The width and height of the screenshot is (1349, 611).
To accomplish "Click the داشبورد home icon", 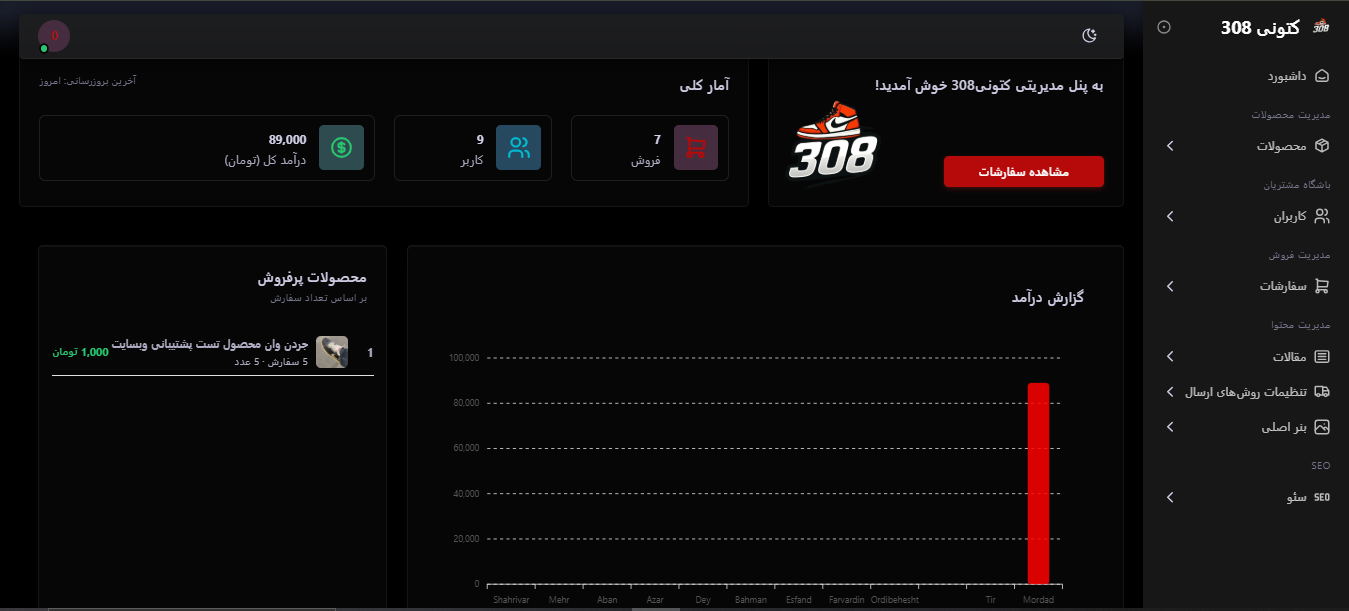I will coord(1322,76).
